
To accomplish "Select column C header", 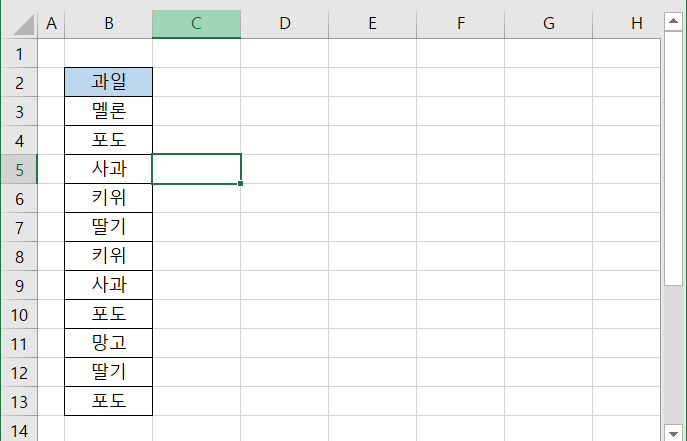I will (x=196, y=24).
